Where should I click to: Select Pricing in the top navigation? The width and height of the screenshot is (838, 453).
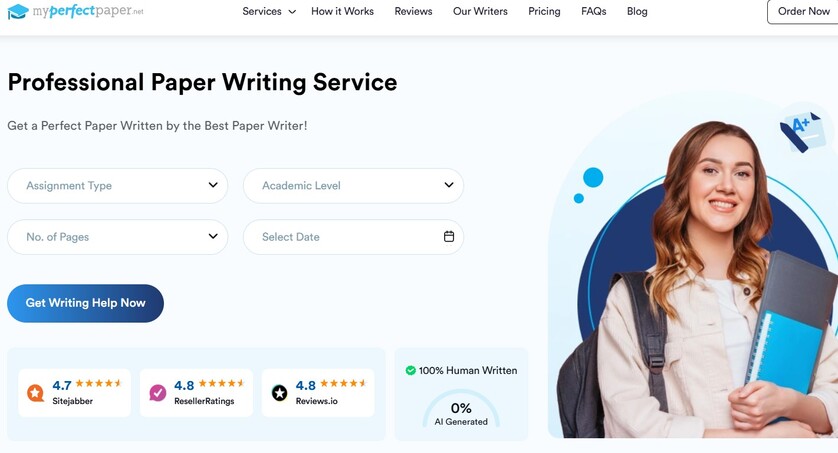click(544, 11)
